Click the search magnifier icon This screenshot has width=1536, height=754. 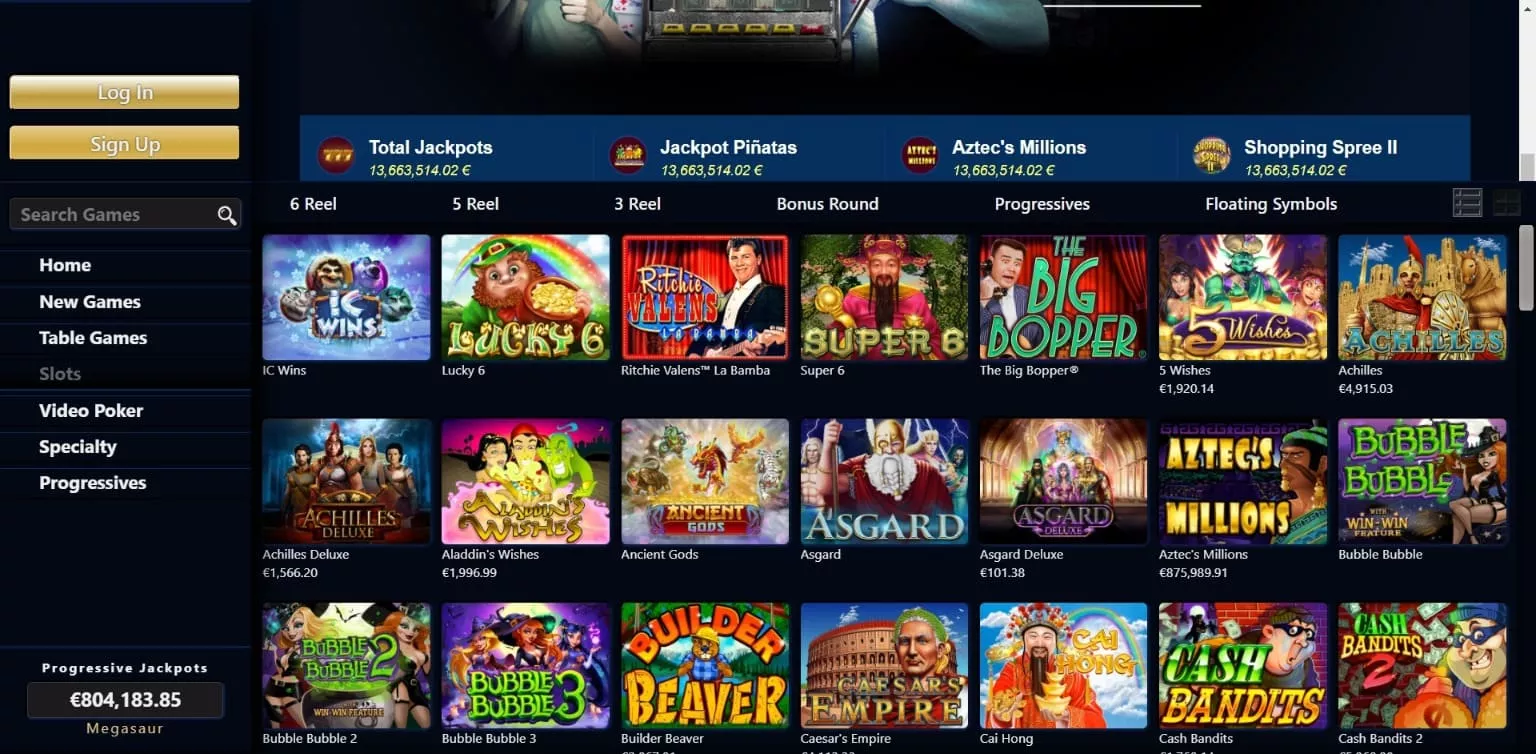[227, 215]
